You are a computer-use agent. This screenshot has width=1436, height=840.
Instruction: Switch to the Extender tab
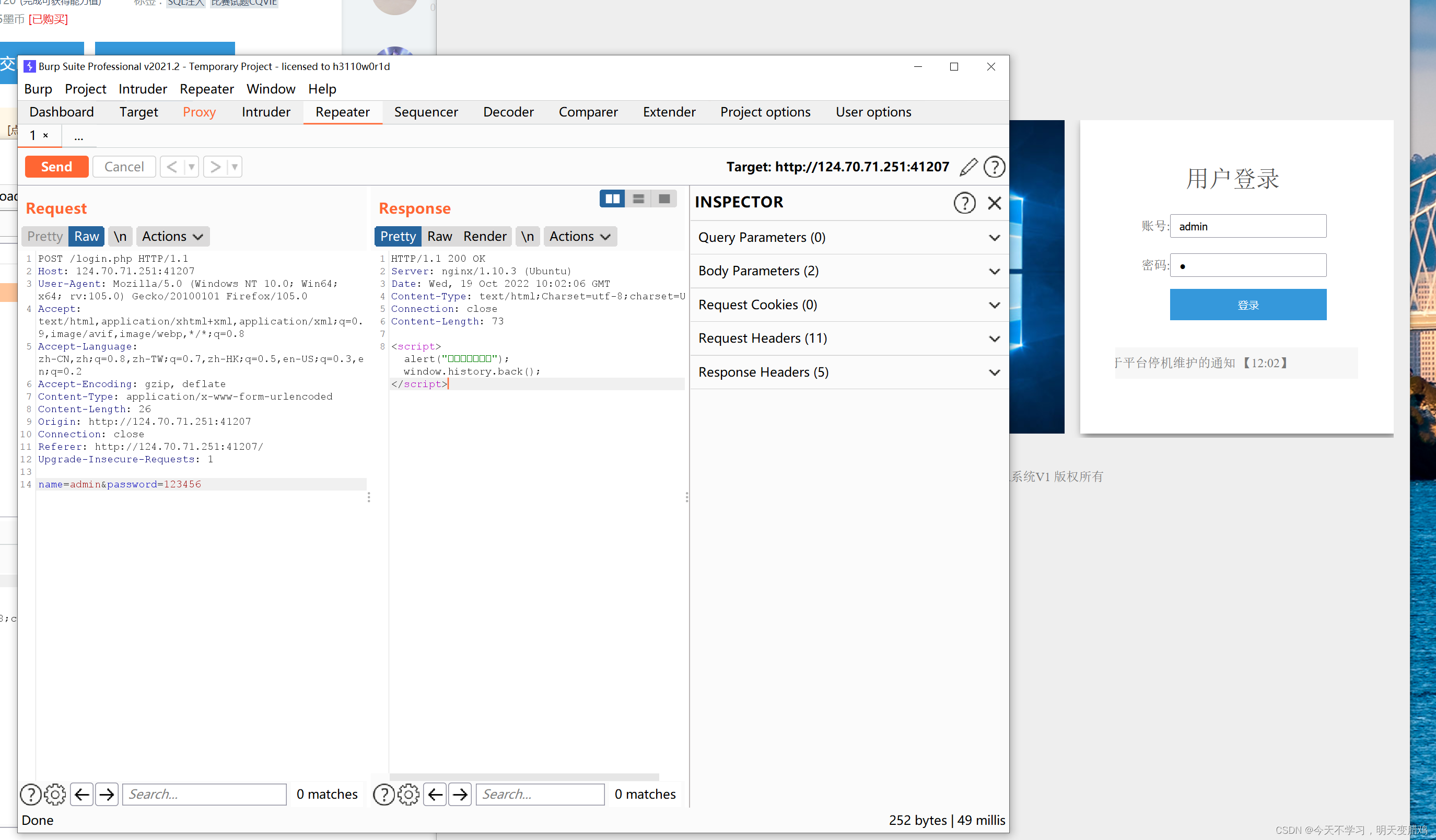[x=669, y=112]
